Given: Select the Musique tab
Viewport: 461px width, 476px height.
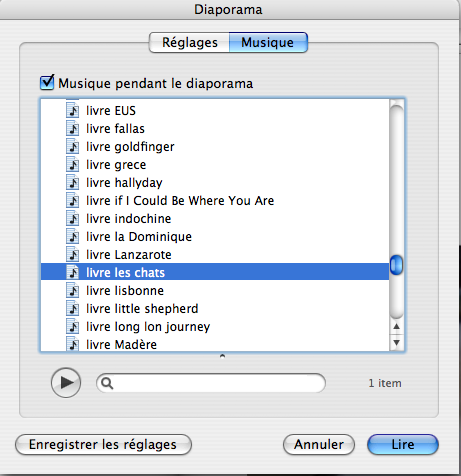Looking at the screenshot, I should tap(268, 42).
